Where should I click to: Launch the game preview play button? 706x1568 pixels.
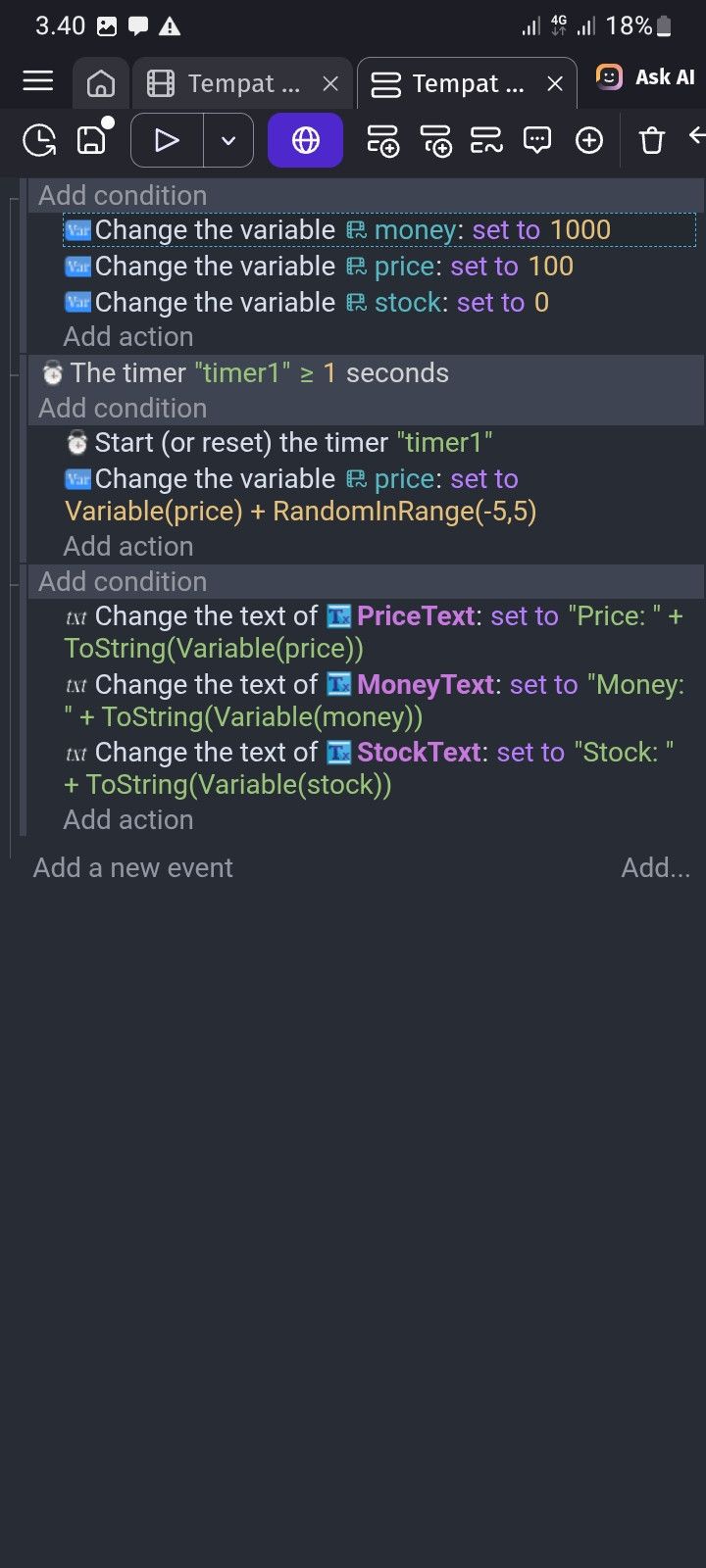click(x=168, y=140)
